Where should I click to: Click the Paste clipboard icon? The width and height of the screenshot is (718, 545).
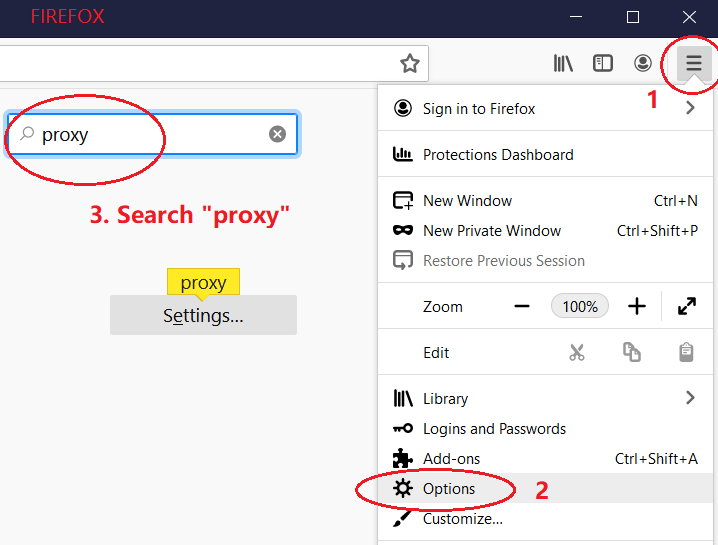(686, 352)
